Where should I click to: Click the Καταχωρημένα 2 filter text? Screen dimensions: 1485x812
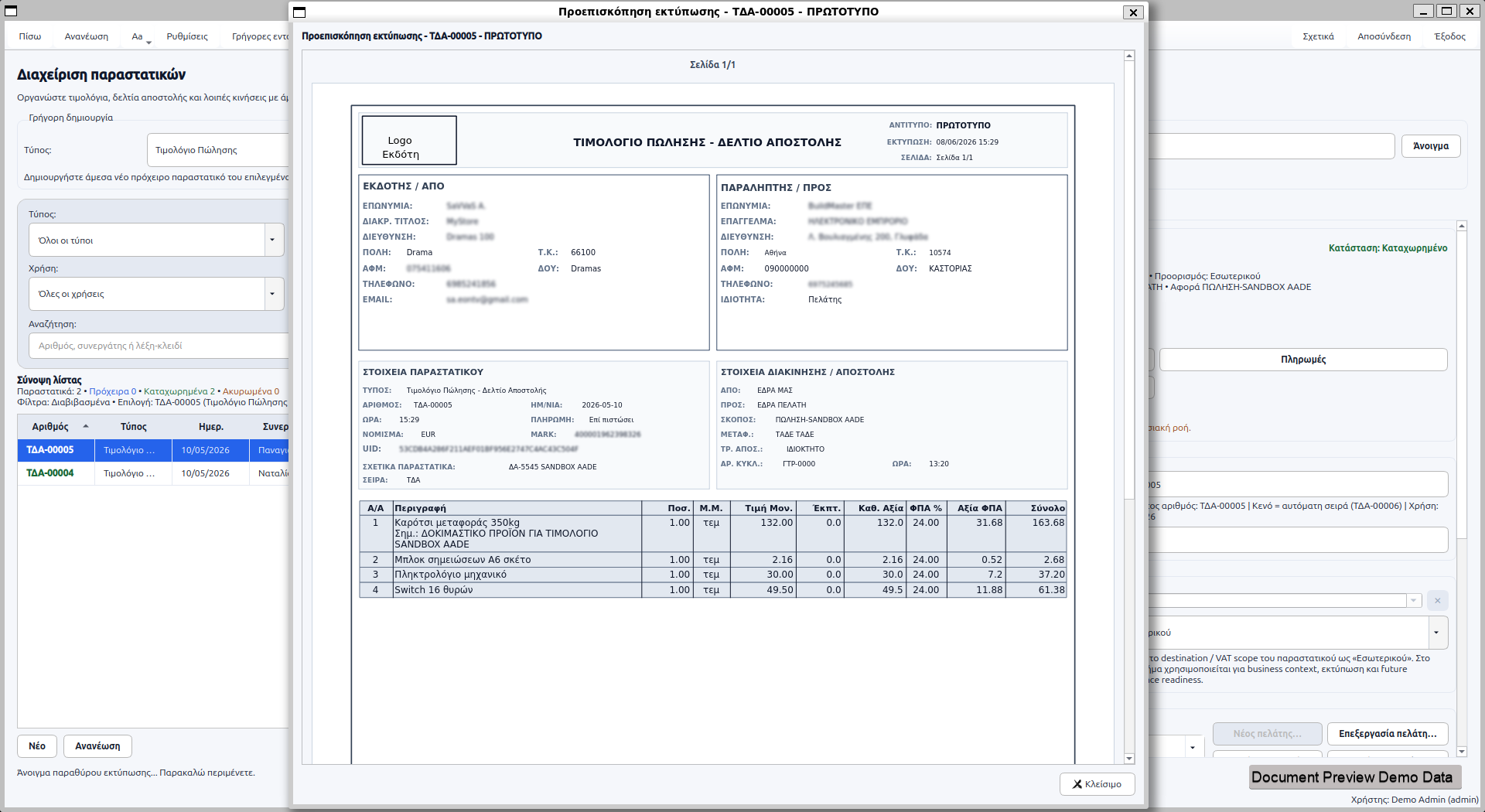179,391
